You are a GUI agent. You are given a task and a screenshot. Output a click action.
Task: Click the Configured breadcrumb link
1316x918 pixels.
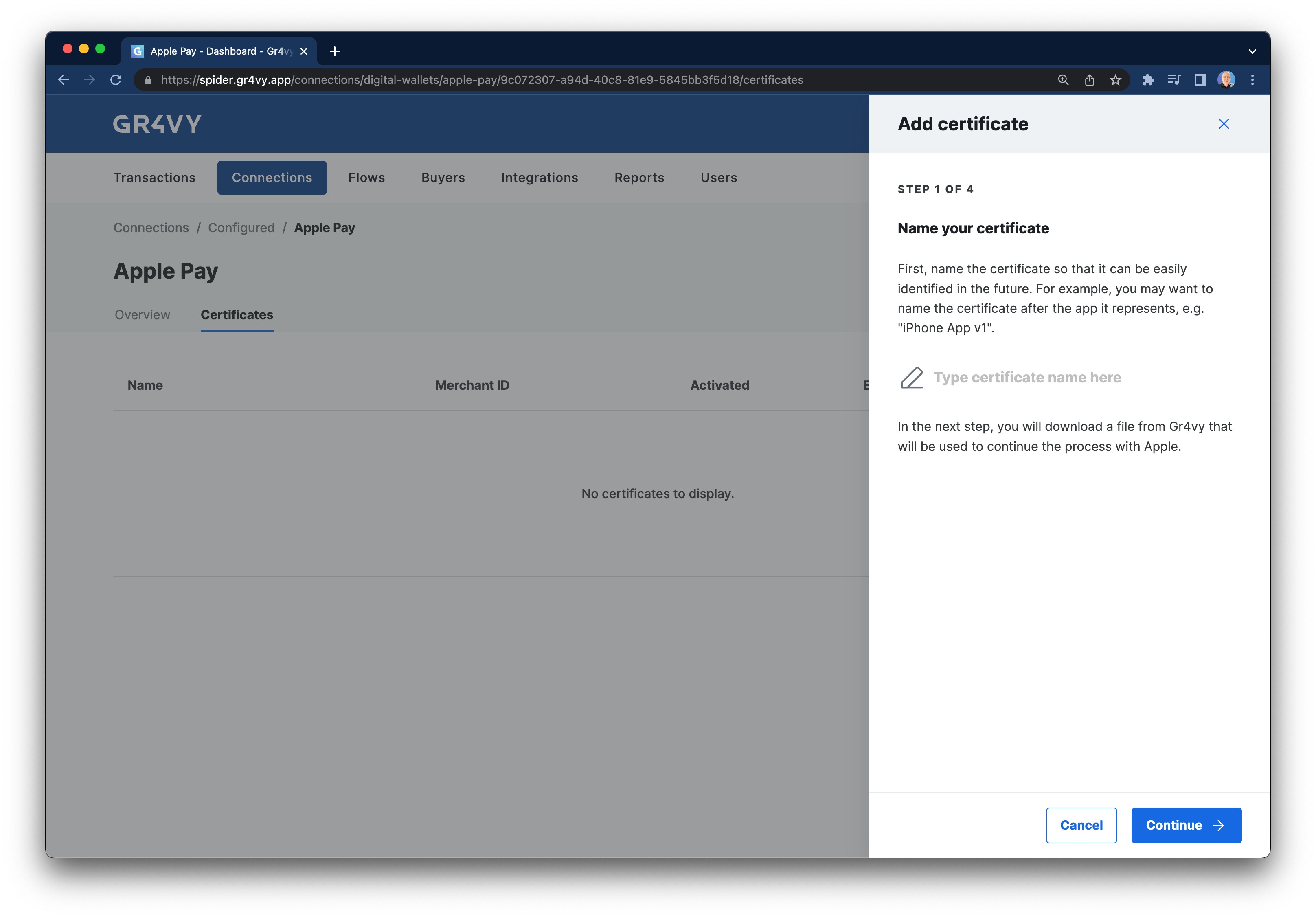(x=241, y=228)
